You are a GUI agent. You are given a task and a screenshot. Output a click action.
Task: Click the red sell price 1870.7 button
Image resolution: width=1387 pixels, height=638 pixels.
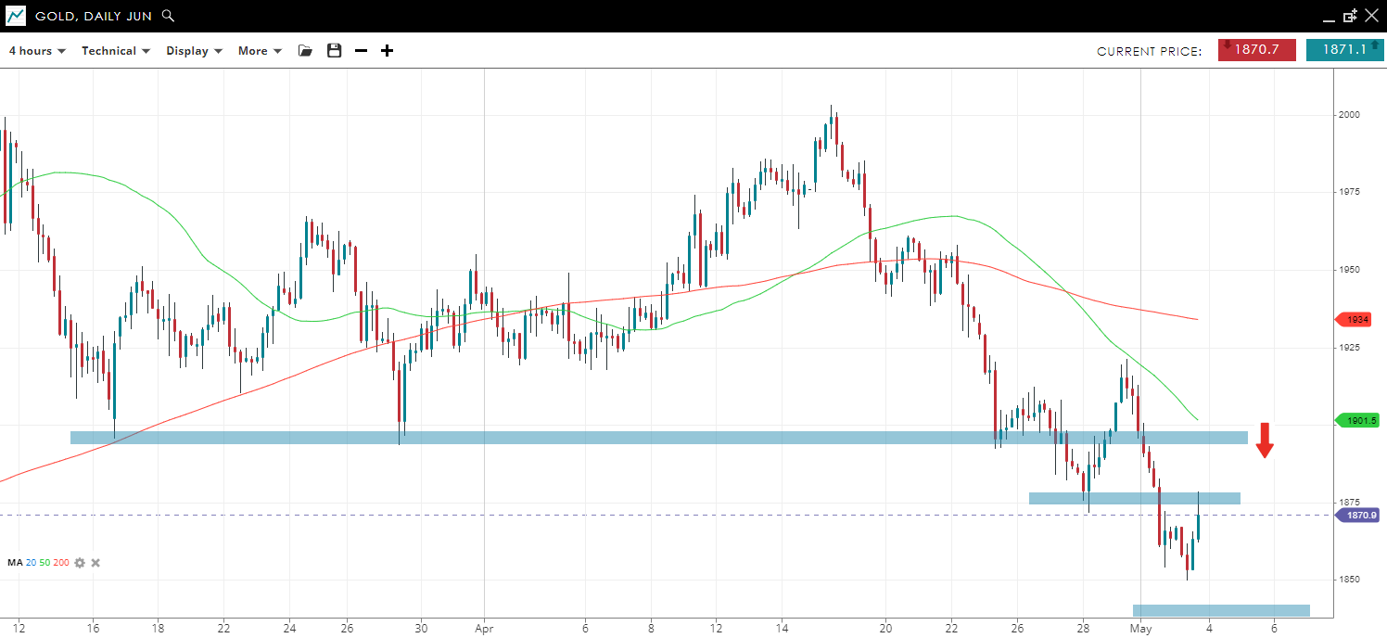click(x=1257, y=49)
